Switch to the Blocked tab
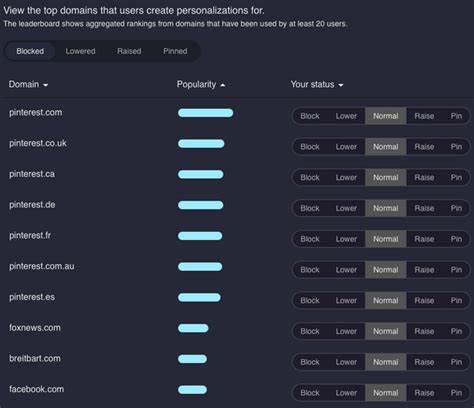The height and width of the screenshot is (408, 474). (30, 51)
